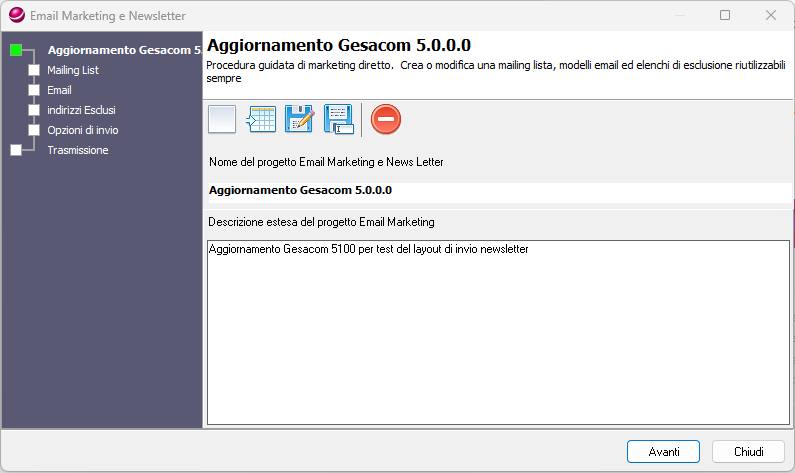This screenshot has height=473, width=795.
Task: Click the save with pencil icon
Action: click(x=299, y=120)
